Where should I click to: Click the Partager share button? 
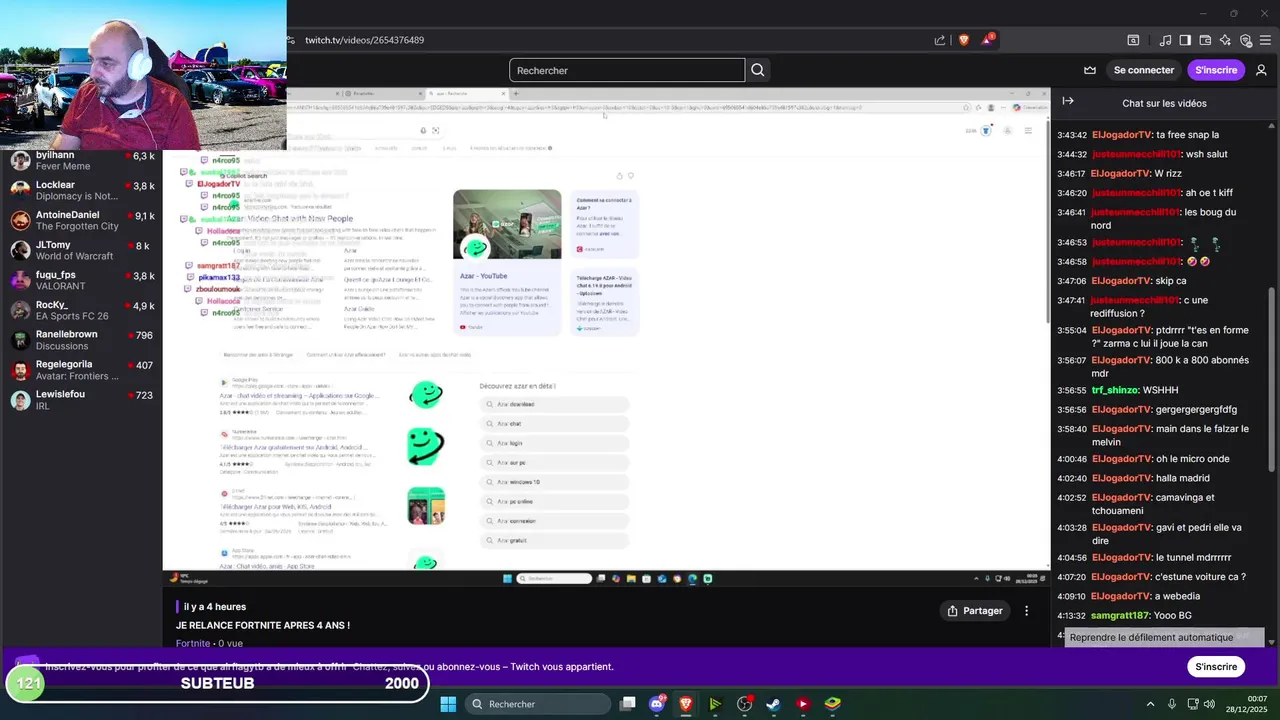click(x=975, y=611)
